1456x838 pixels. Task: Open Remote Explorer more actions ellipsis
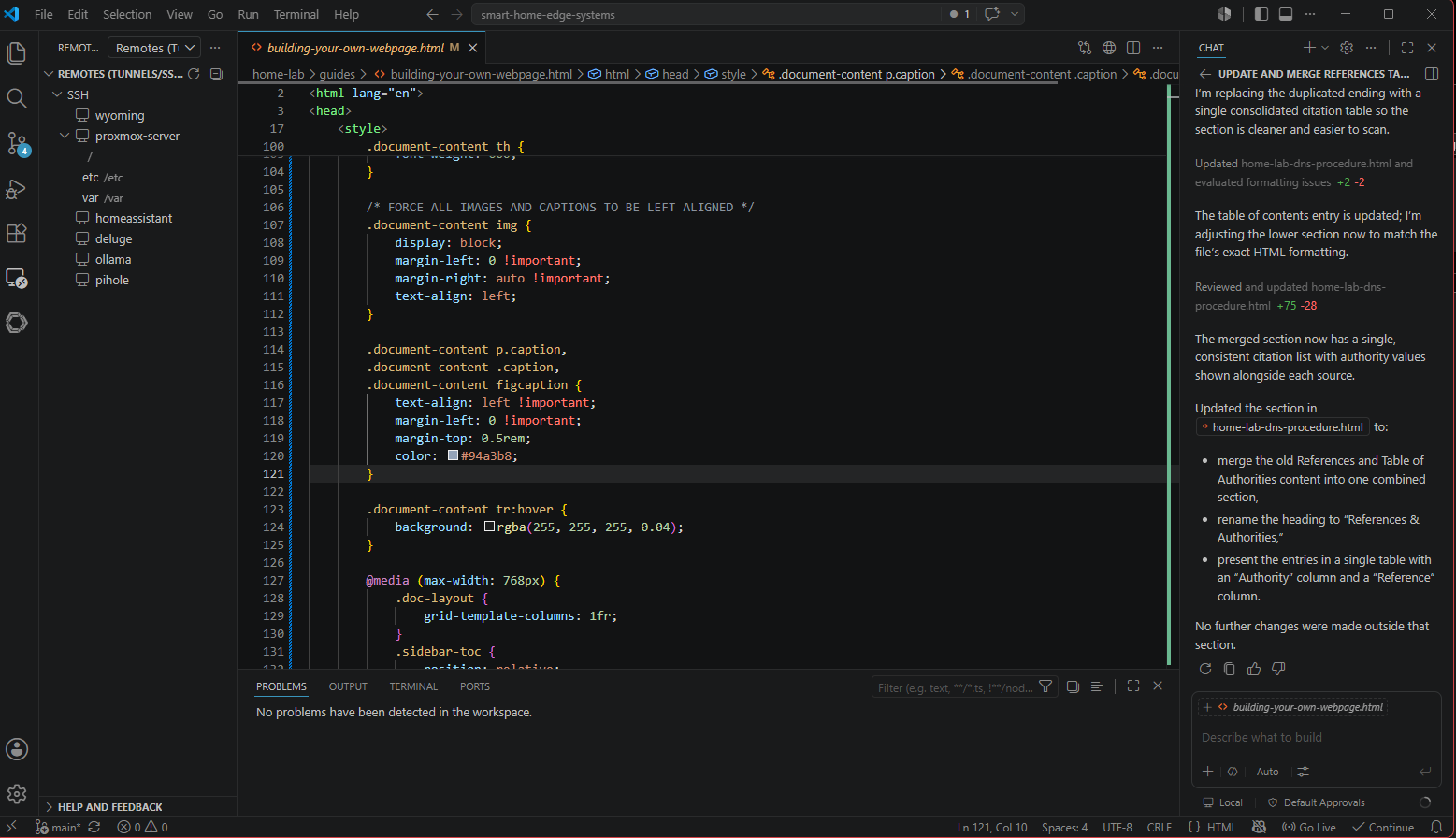pyautogui.click(x=215, y=48)
